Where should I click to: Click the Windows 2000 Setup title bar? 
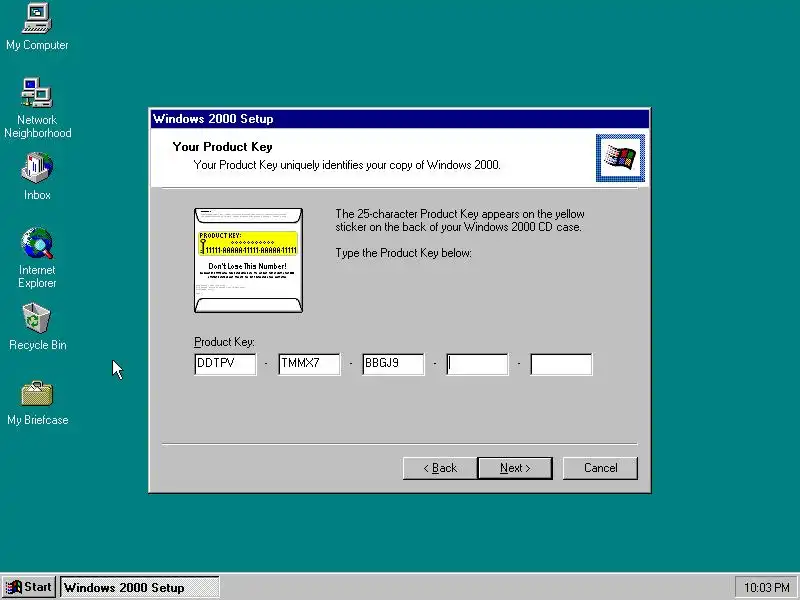pyautogui.click(x=400, y=119)
